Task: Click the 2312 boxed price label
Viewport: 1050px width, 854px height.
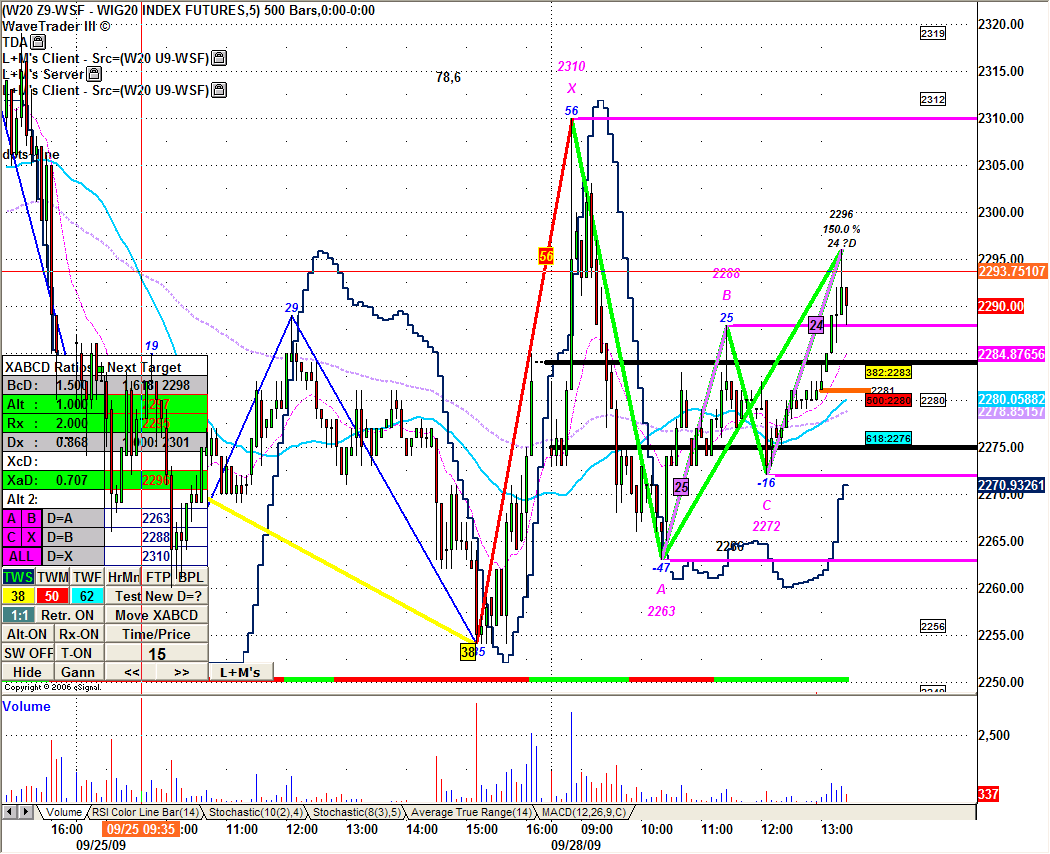Action: (x=933, y=99)
